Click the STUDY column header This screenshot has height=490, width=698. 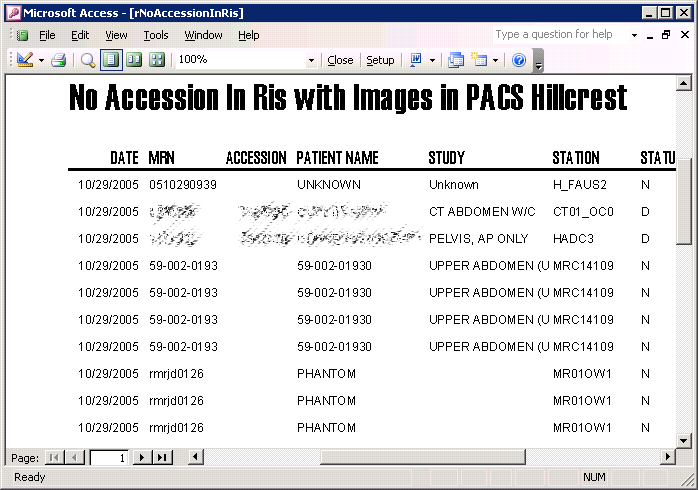pos(446,158)
